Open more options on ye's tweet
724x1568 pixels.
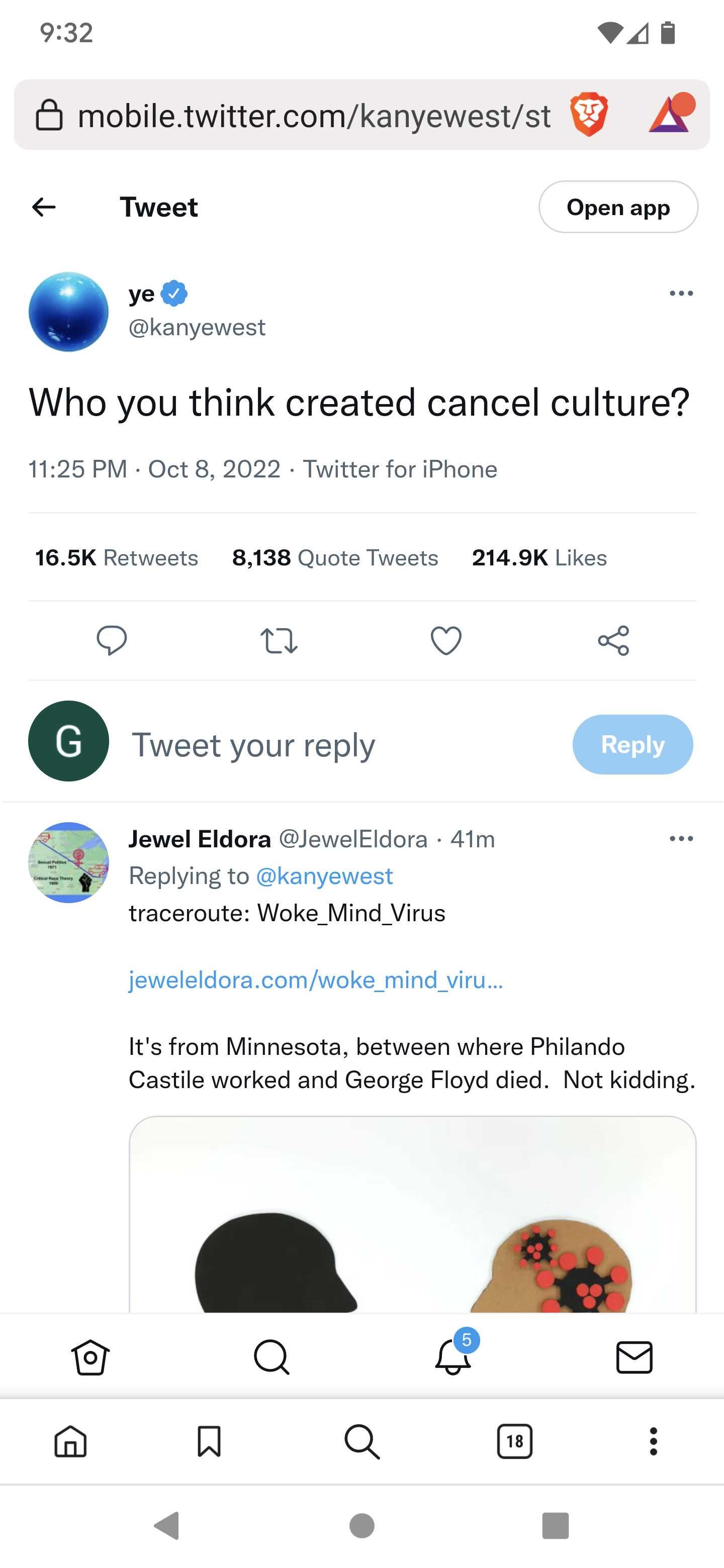tap(681, 293)
